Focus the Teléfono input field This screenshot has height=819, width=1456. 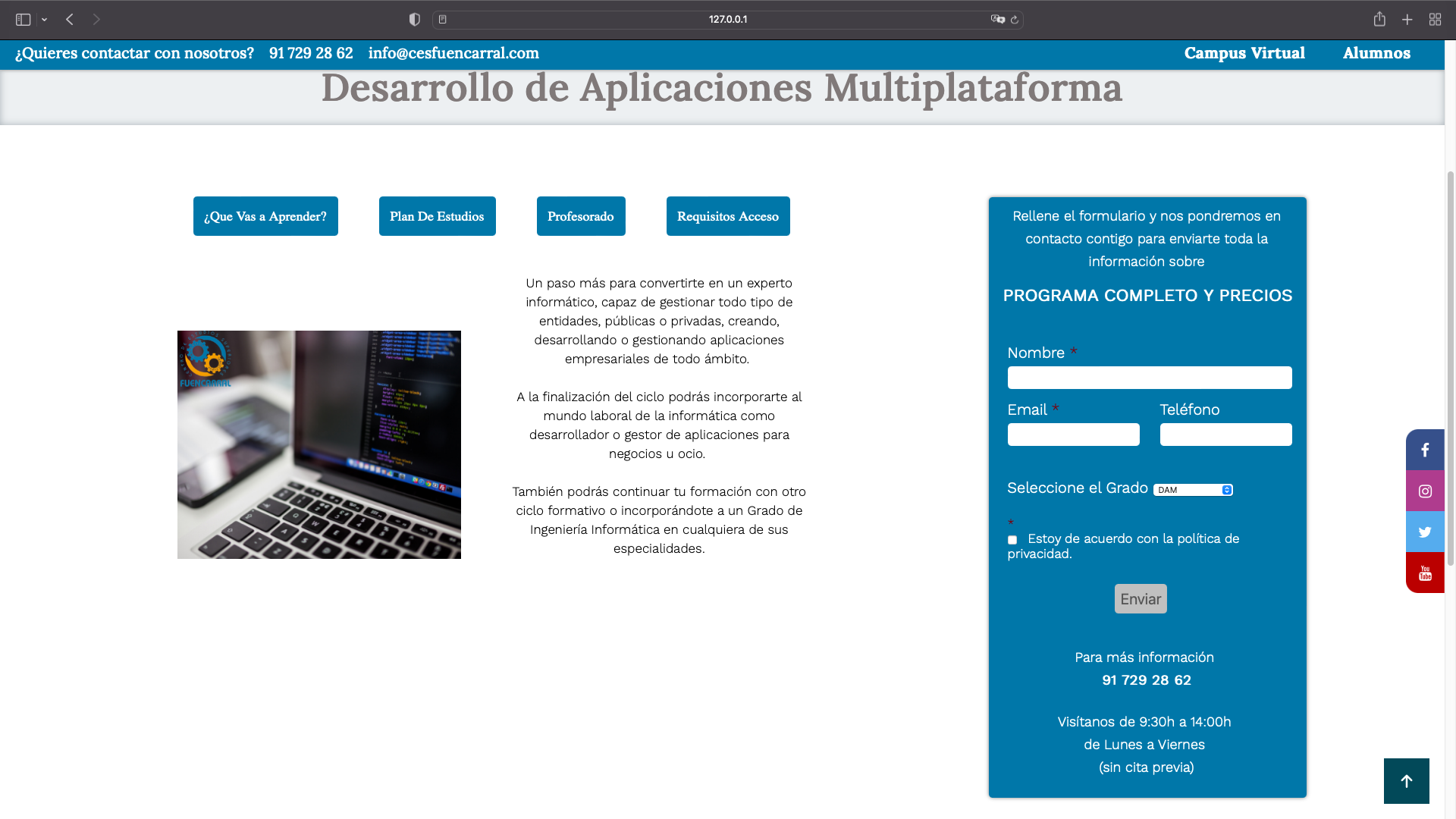[1226, 435]
